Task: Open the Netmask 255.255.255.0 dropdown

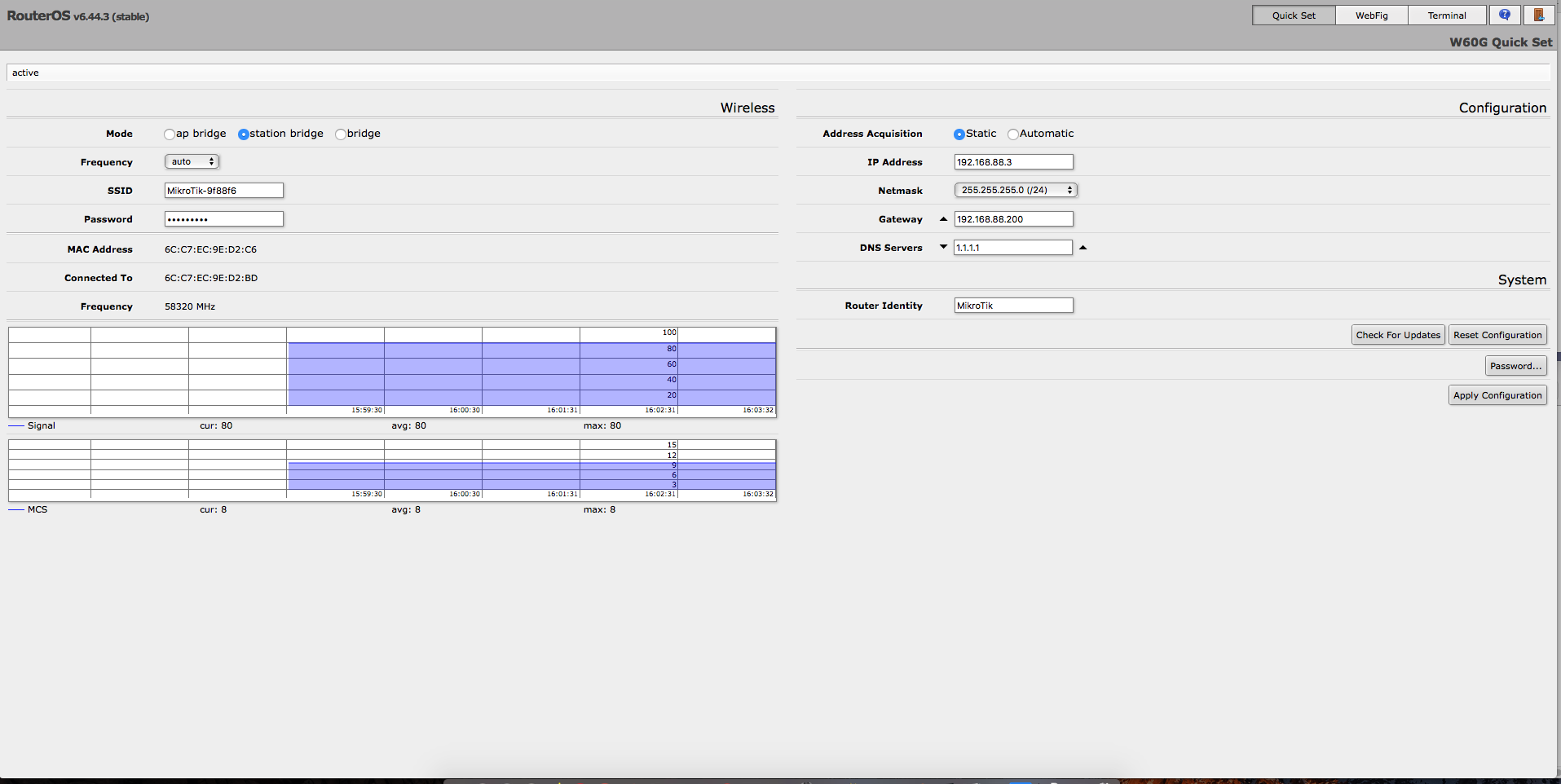Action: pyautogui.click(x=1016, y=190)
